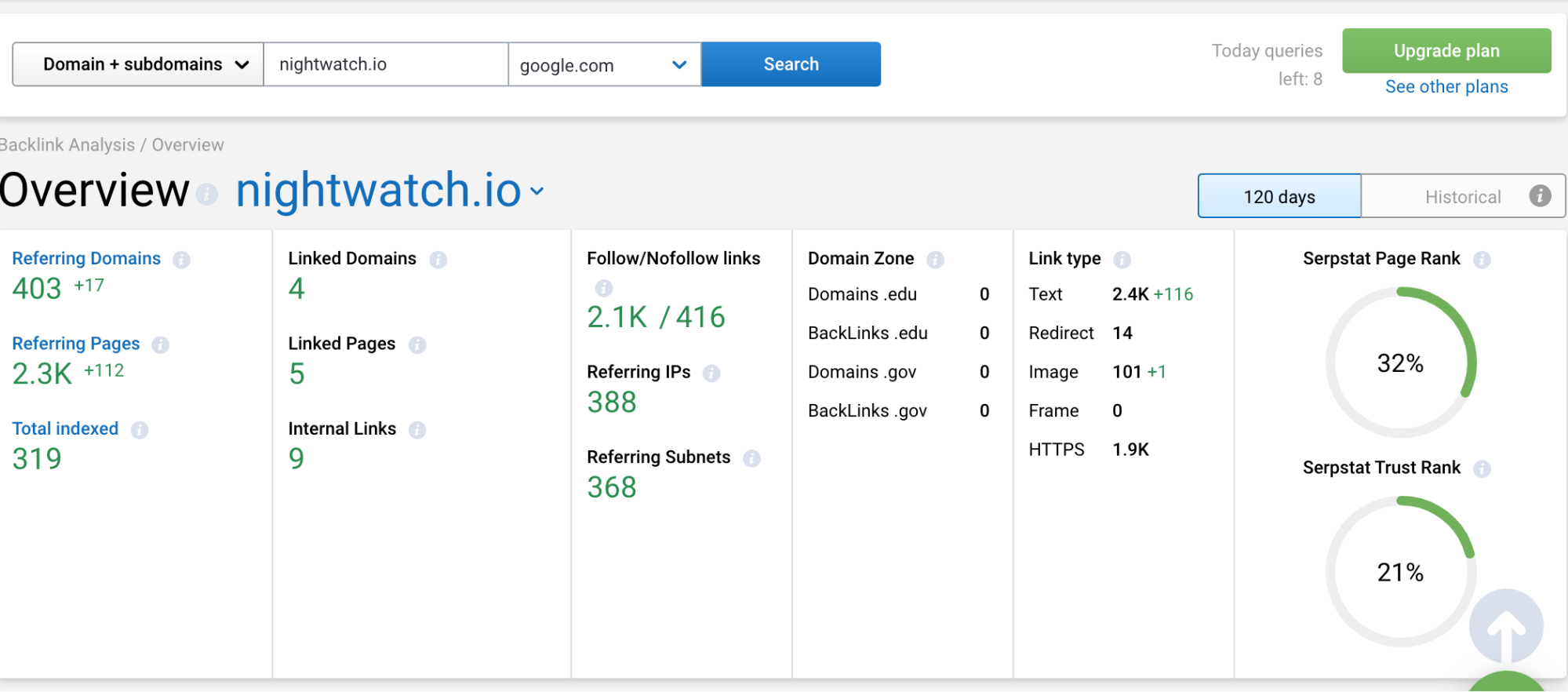Show info for Referring Domains
Image resolution: width=1568 pixels, height=692 pixels.
pyautogui.click(x=181, y=260)
